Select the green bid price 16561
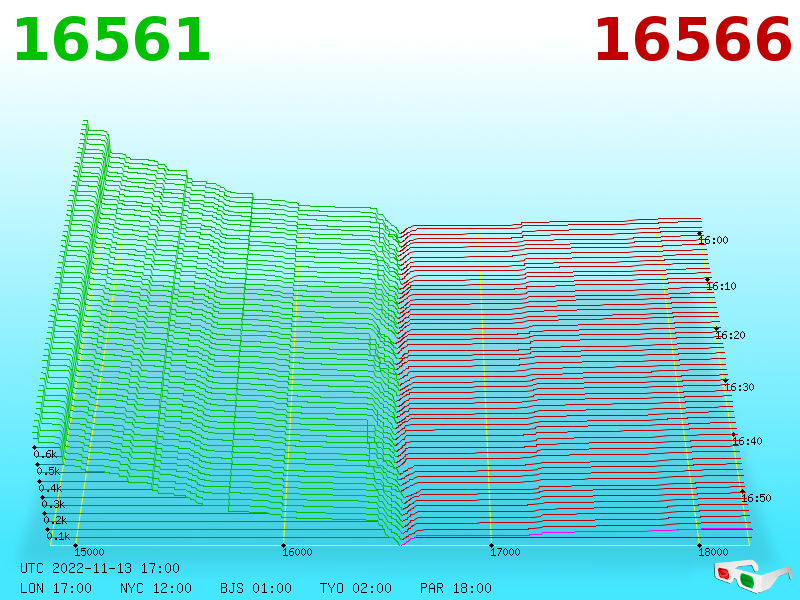Image resolution: width=800 pixels, height=600 pixels. coord(112,40)
